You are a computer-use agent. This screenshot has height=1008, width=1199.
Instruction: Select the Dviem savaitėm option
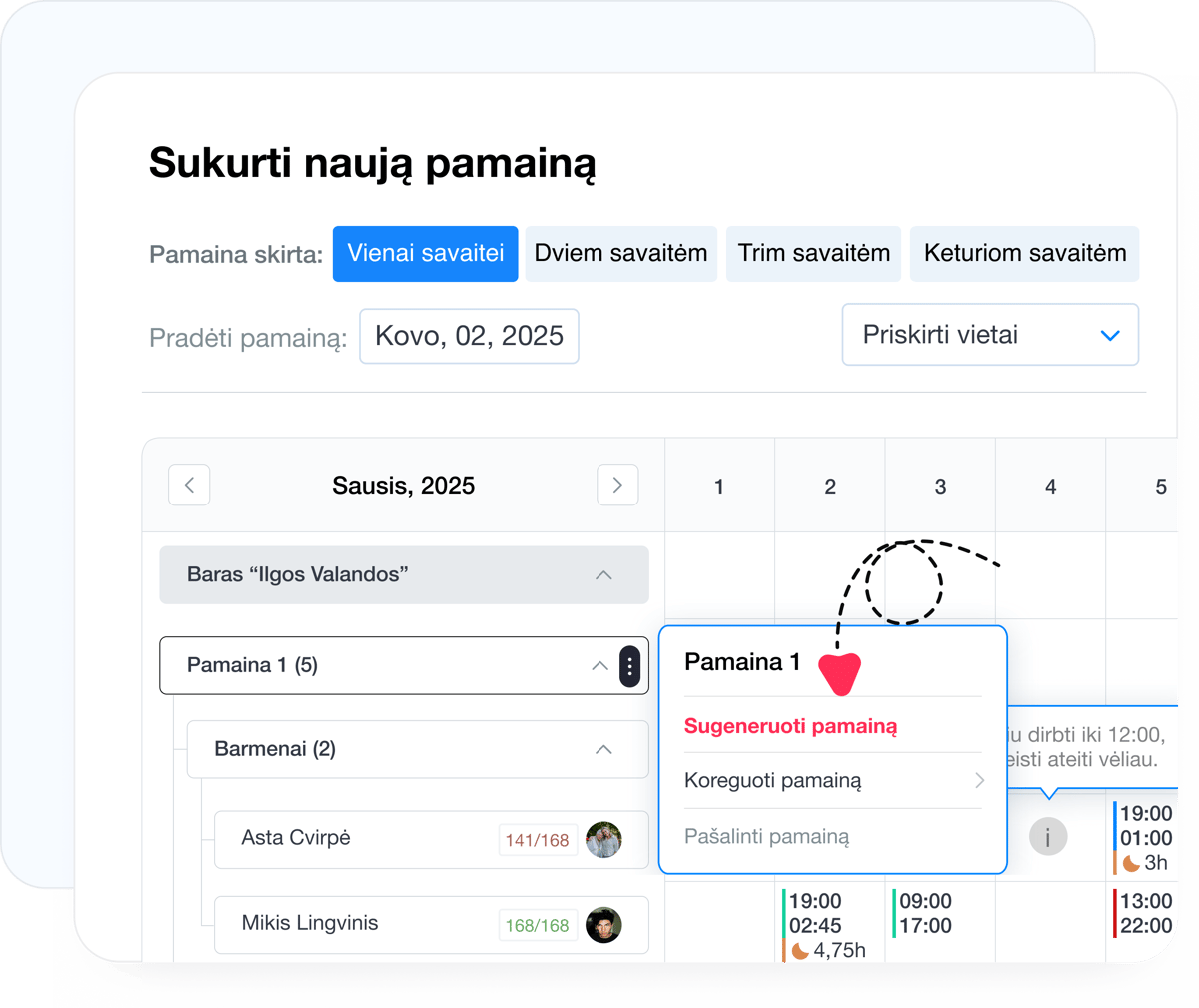click(620, 253)
